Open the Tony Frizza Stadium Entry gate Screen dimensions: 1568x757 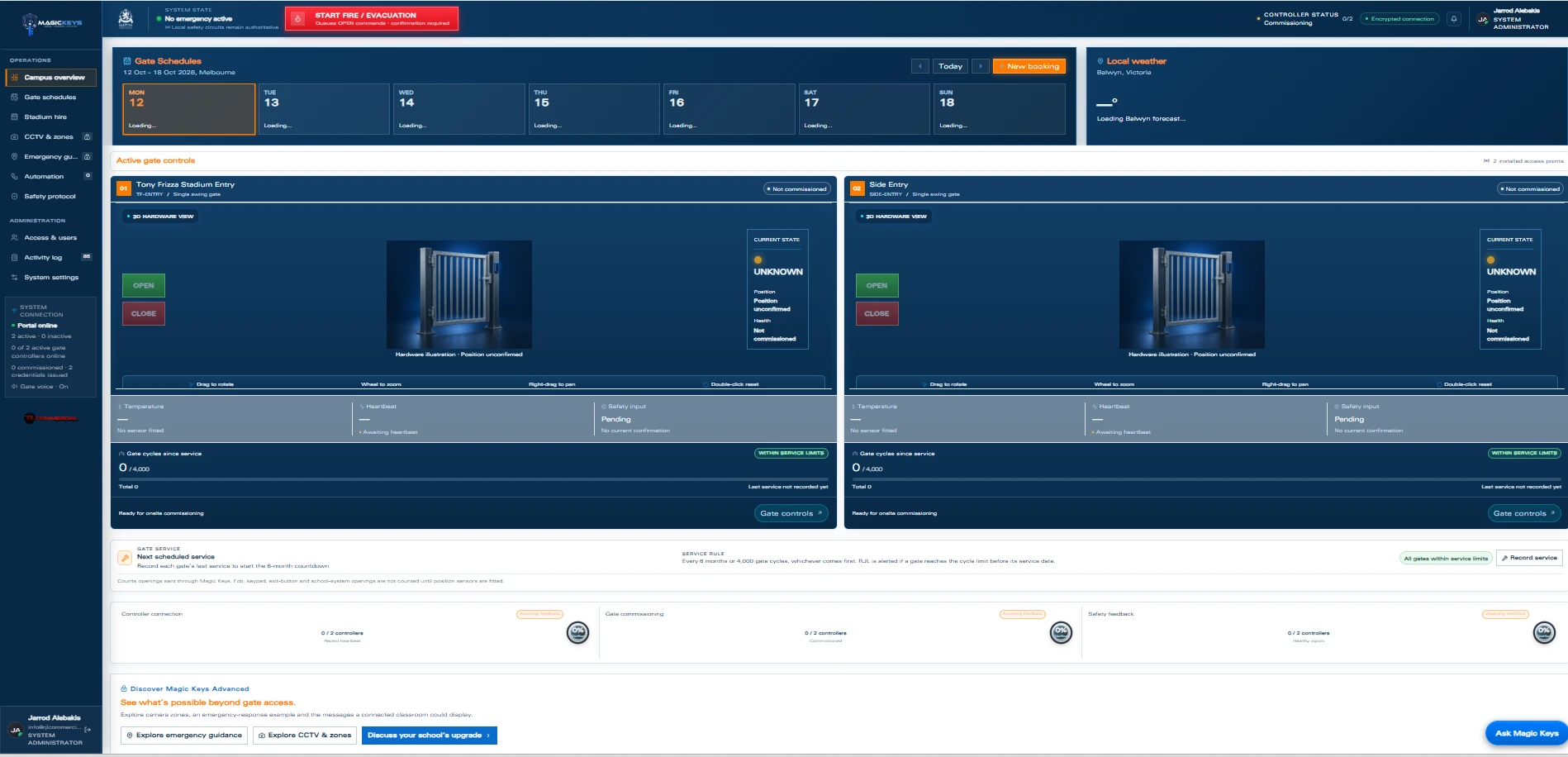pos(144,285)
